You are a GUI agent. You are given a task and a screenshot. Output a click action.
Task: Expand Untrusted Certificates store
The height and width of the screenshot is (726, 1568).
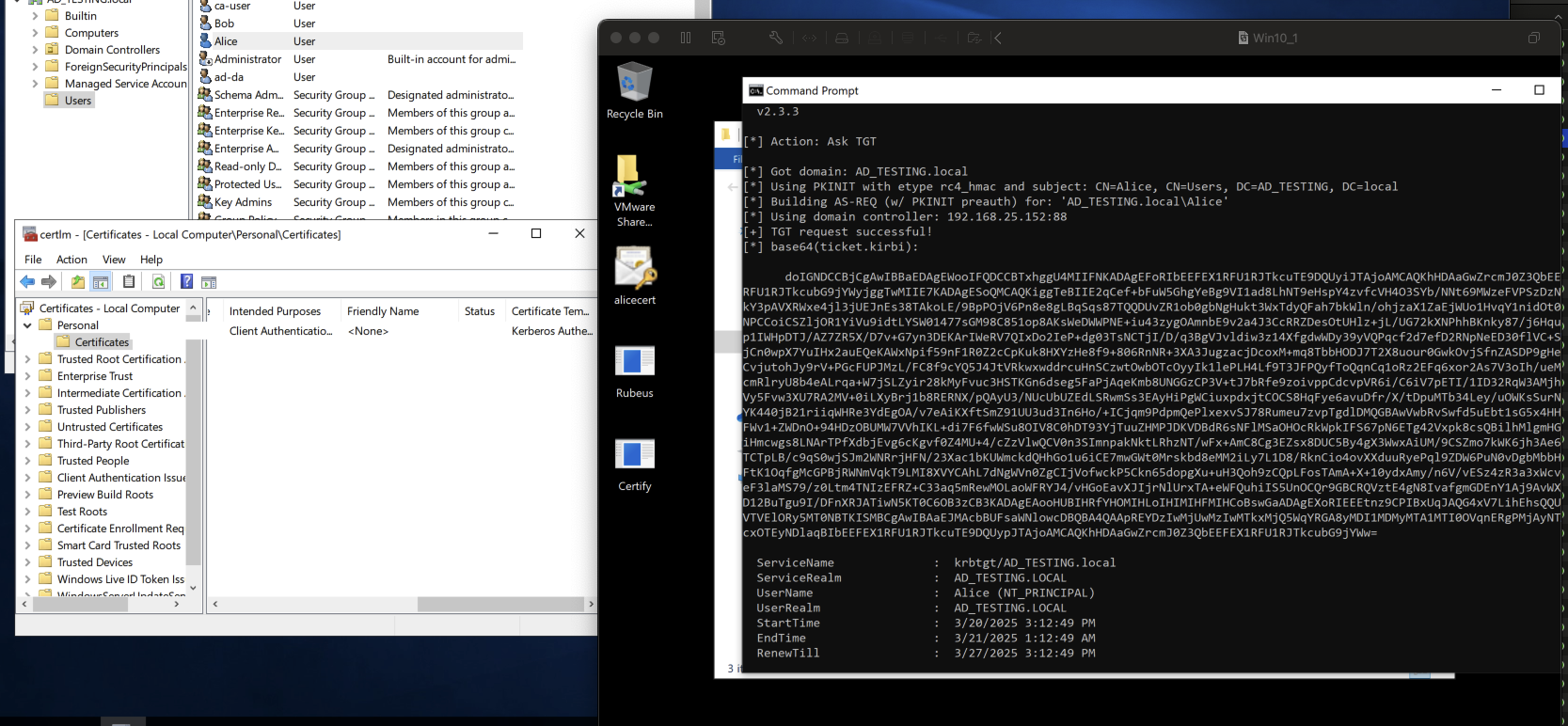[x=27, y=427]
